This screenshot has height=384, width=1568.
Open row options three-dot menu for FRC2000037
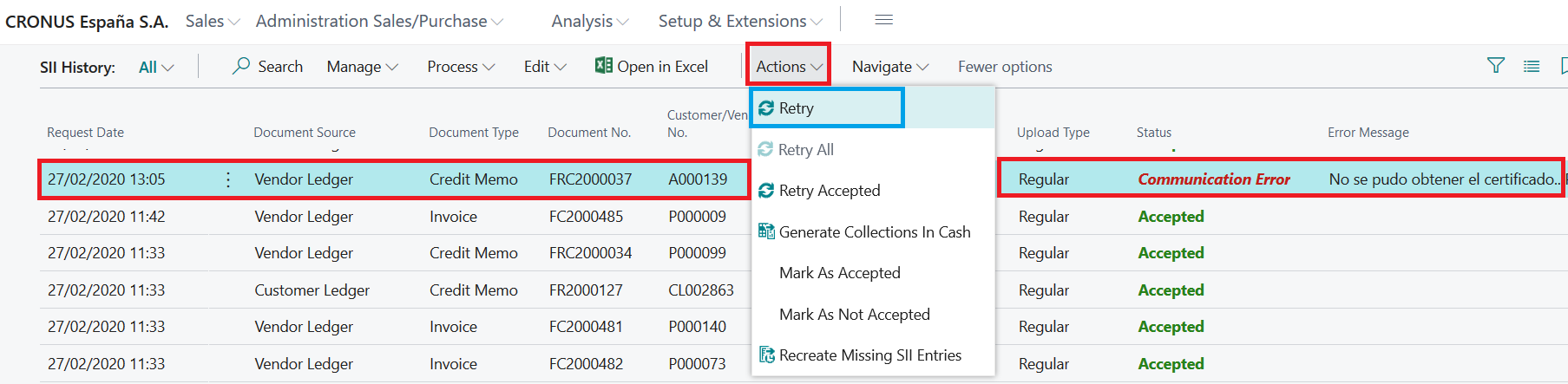[x=228, y=179]
